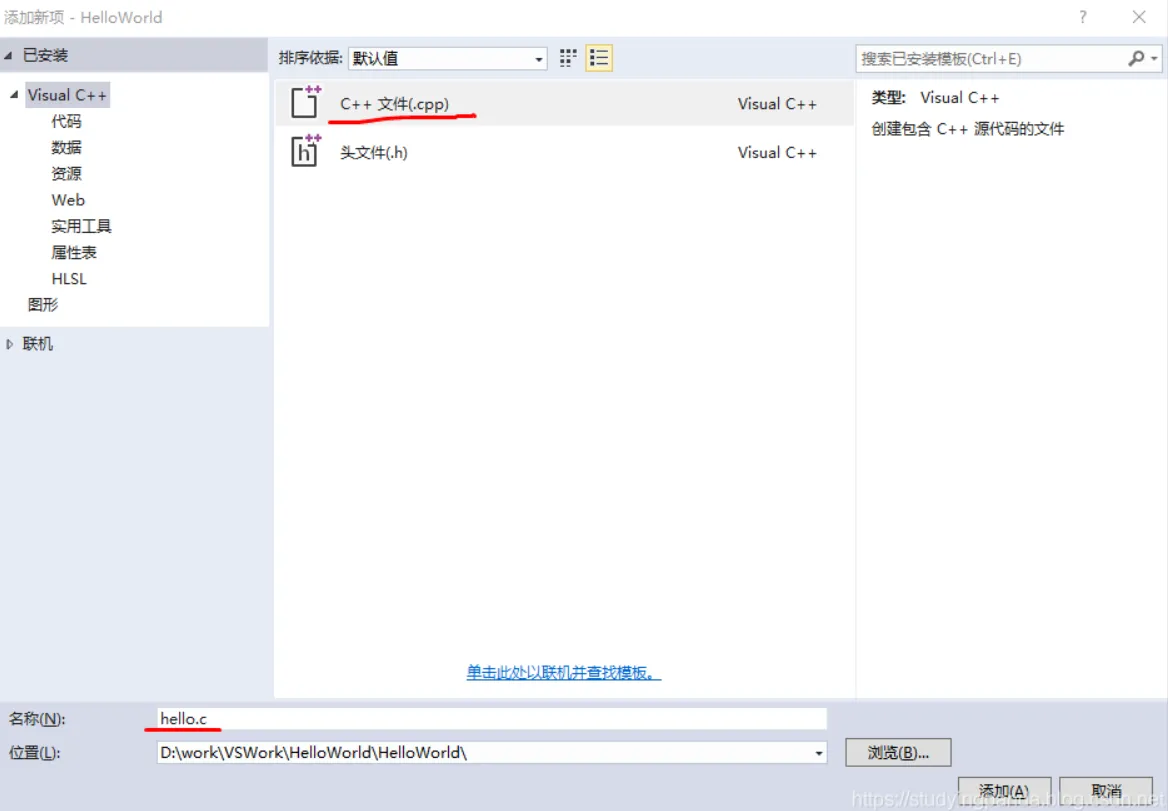1168x811 pixels.
Task: Select the 资源 category
Action: click(x=66, y=174)
